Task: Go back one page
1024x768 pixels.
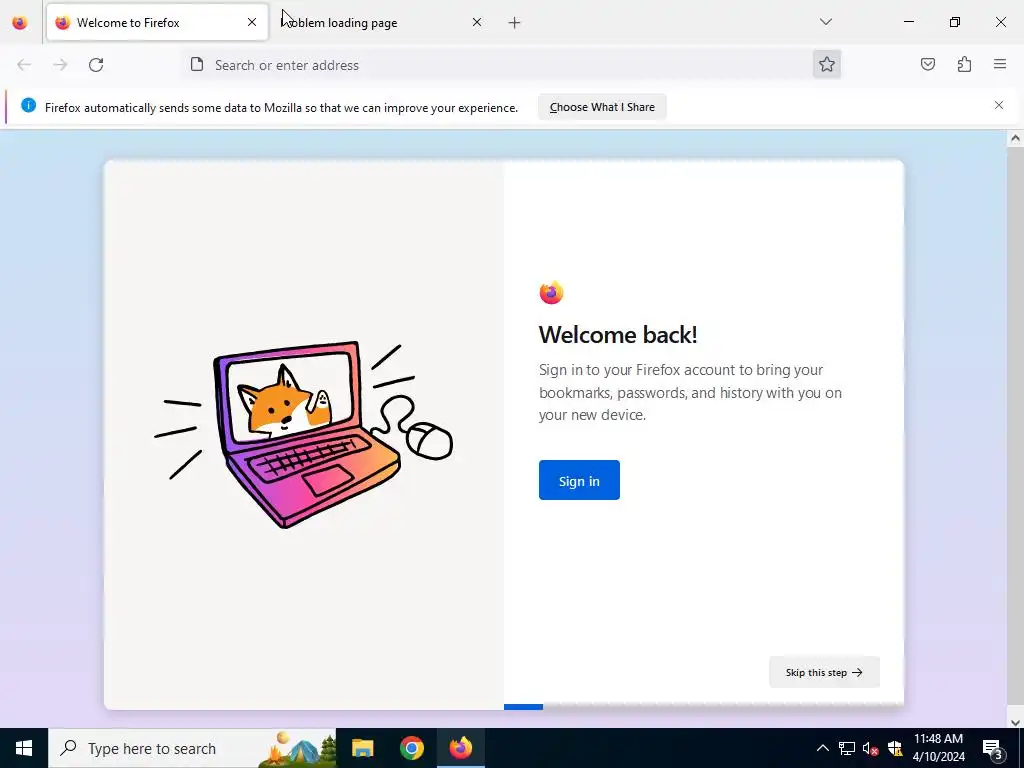Action: [24, 65]
